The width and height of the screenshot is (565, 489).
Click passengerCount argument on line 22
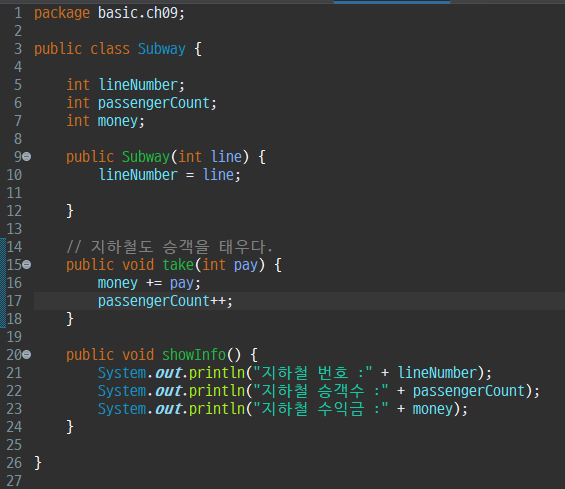[x=469, y=392]
